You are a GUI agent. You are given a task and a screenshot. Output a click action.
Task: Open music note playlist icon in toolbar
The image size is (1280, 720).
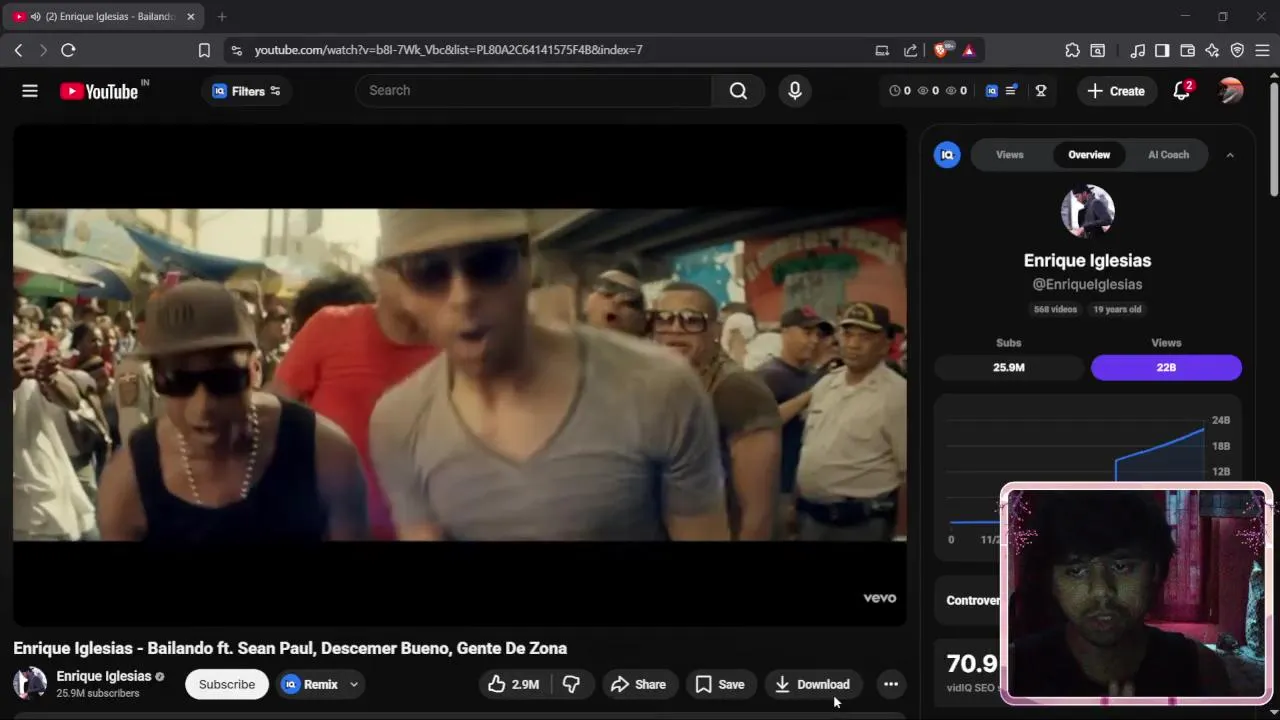[1138, 50]
